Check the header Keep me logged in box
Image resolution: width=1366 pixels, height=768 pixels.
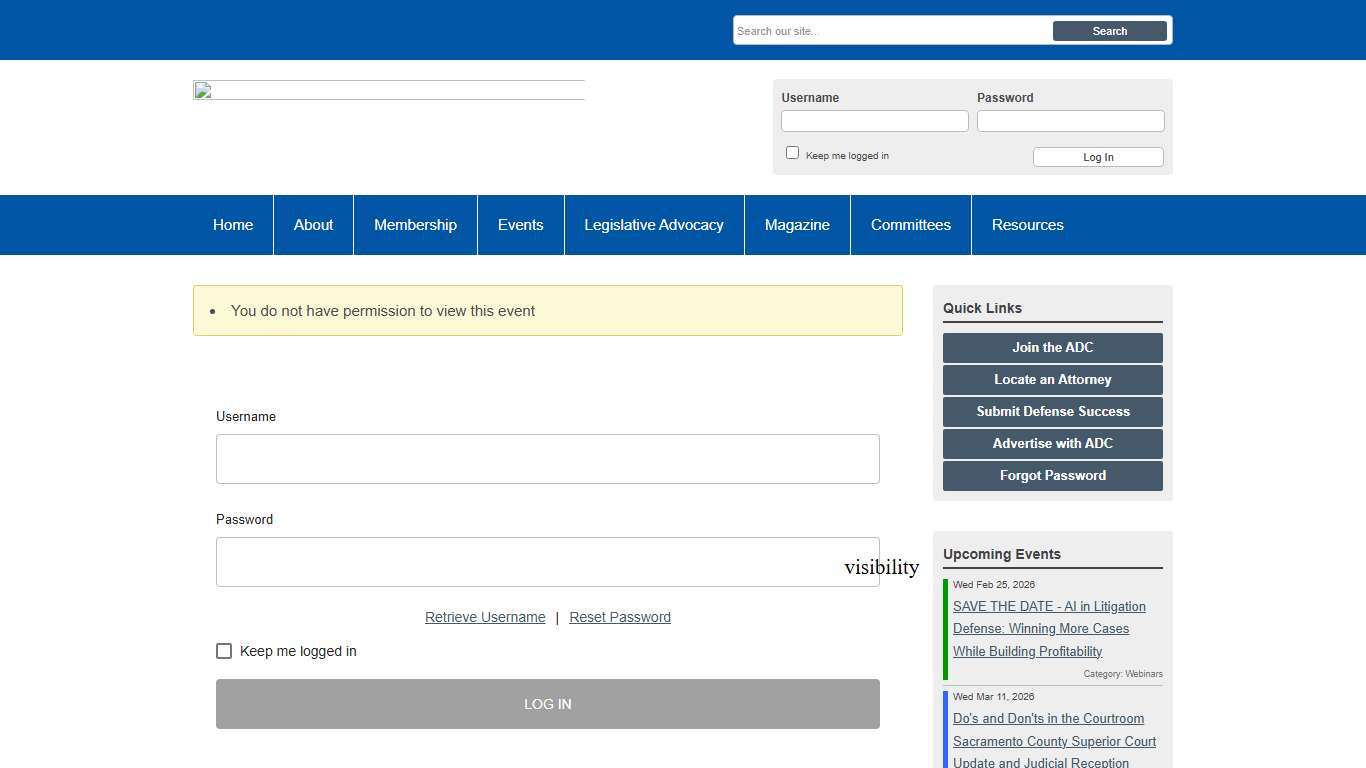tap(792, 153)
